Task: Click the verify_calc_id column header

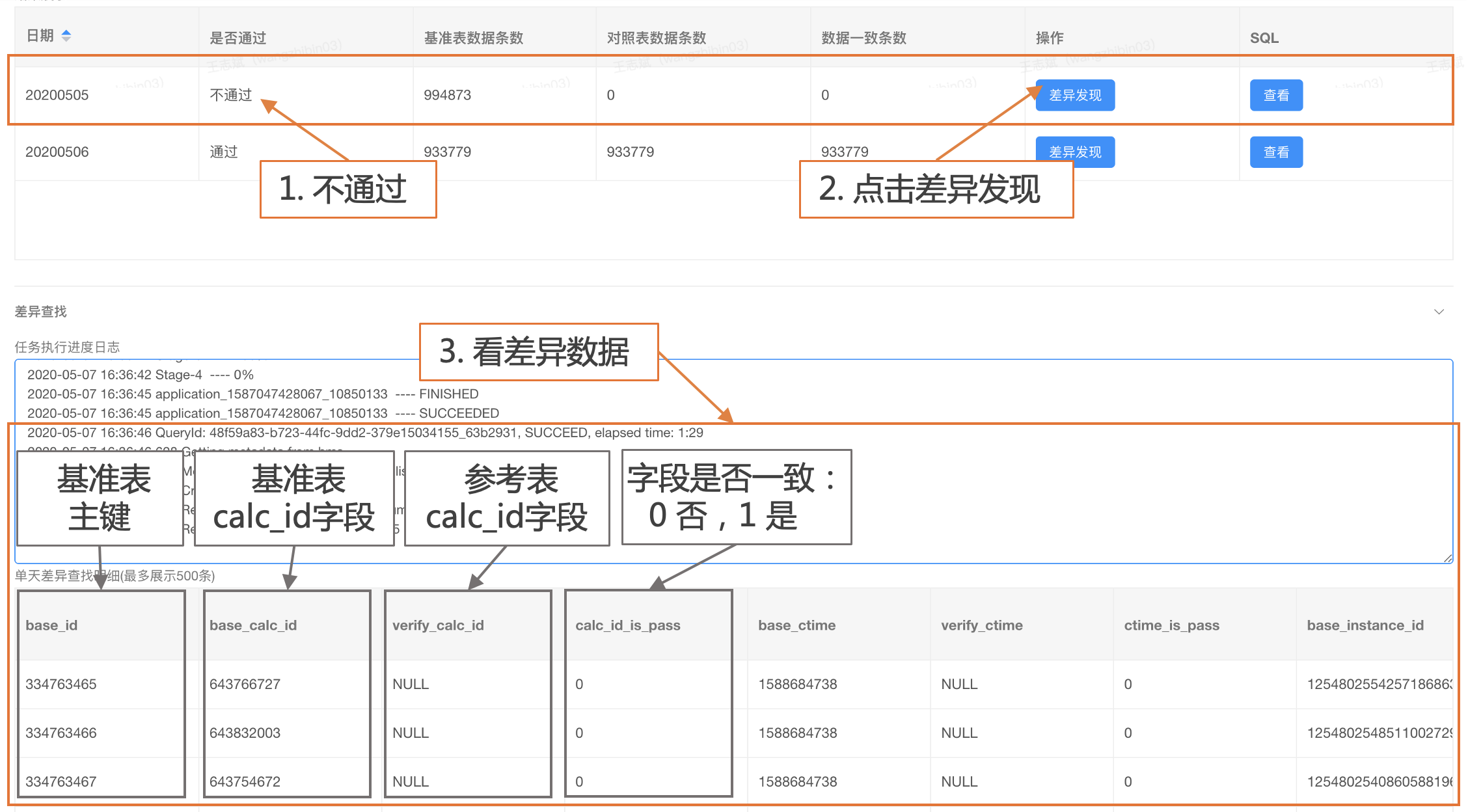Action: (438, 625)
